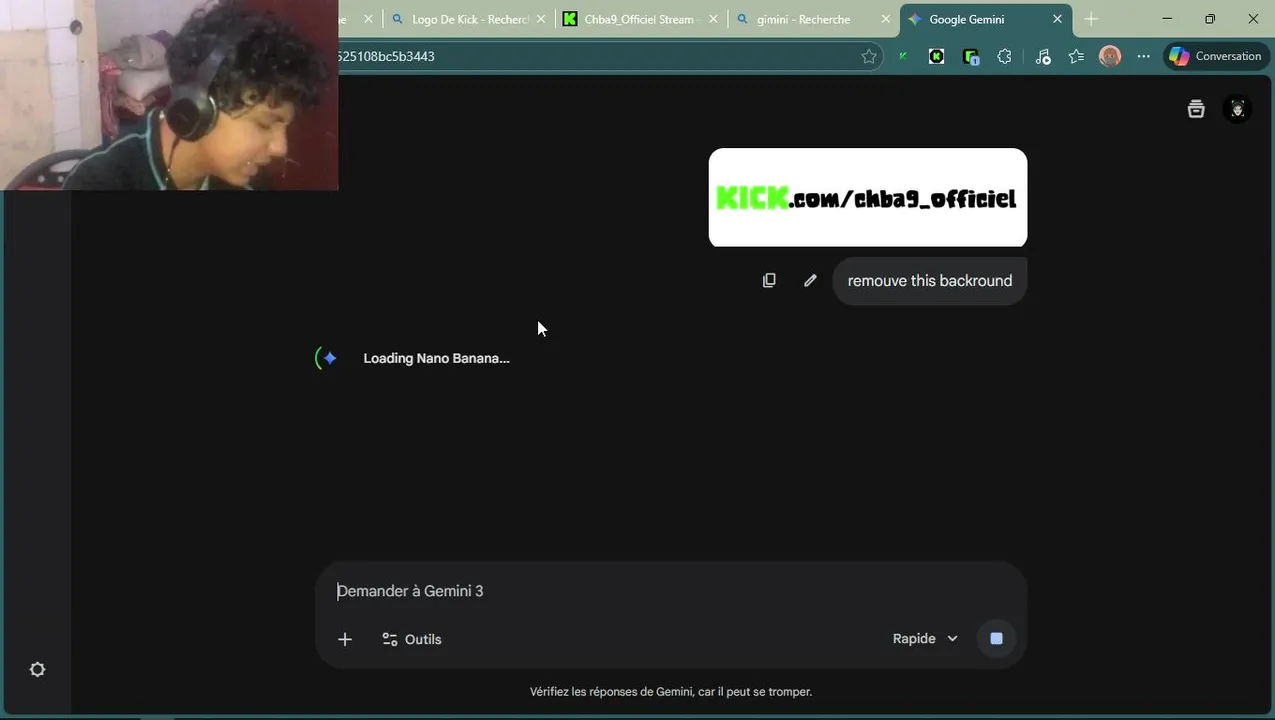Click the small green Kick extension icon
Screen dimensions: 1275x720
(903, 57)
